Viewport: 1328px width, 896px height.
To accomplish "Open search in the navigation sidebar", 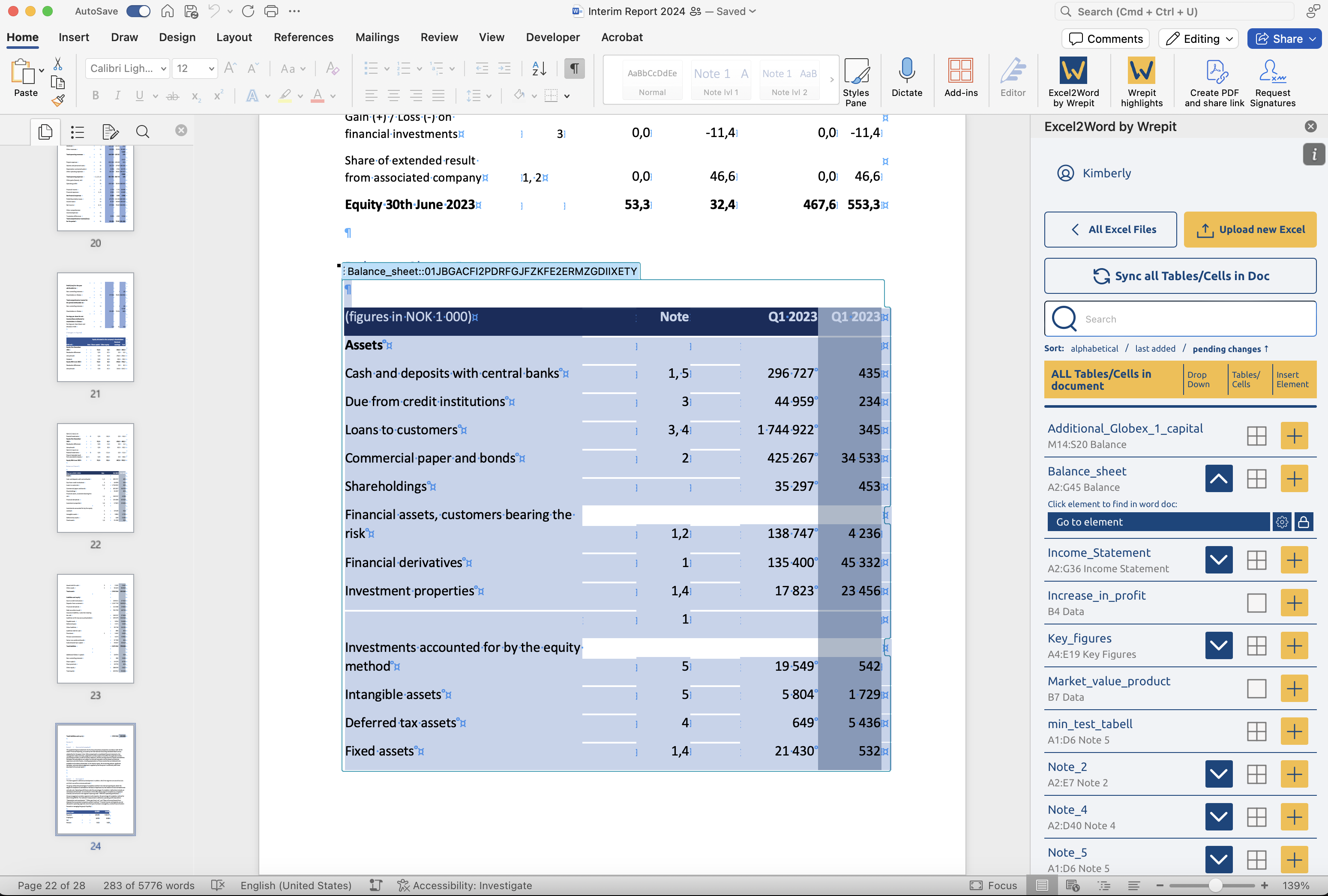I will point(142,132).
